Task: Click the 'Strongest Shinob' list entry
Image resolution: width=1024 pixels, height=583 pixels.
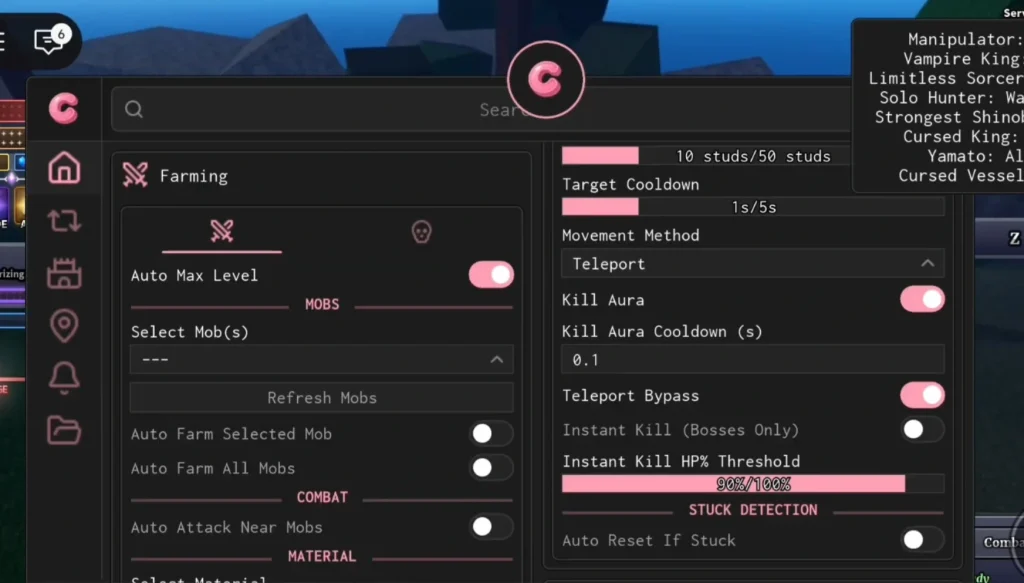Action: 949,118
